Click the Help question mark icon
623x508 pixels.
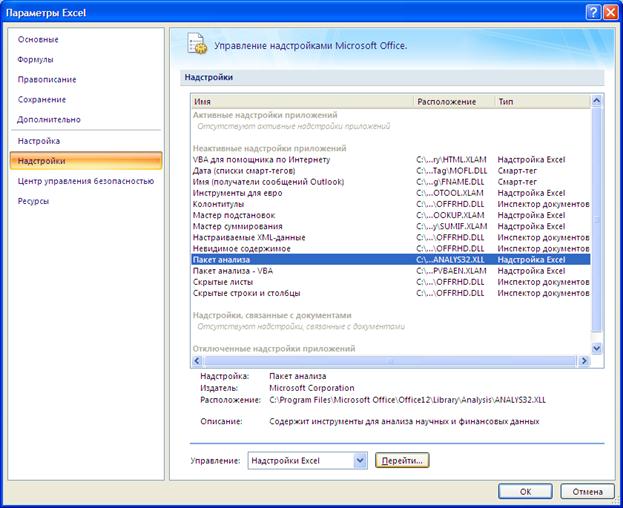click(593, 12)
